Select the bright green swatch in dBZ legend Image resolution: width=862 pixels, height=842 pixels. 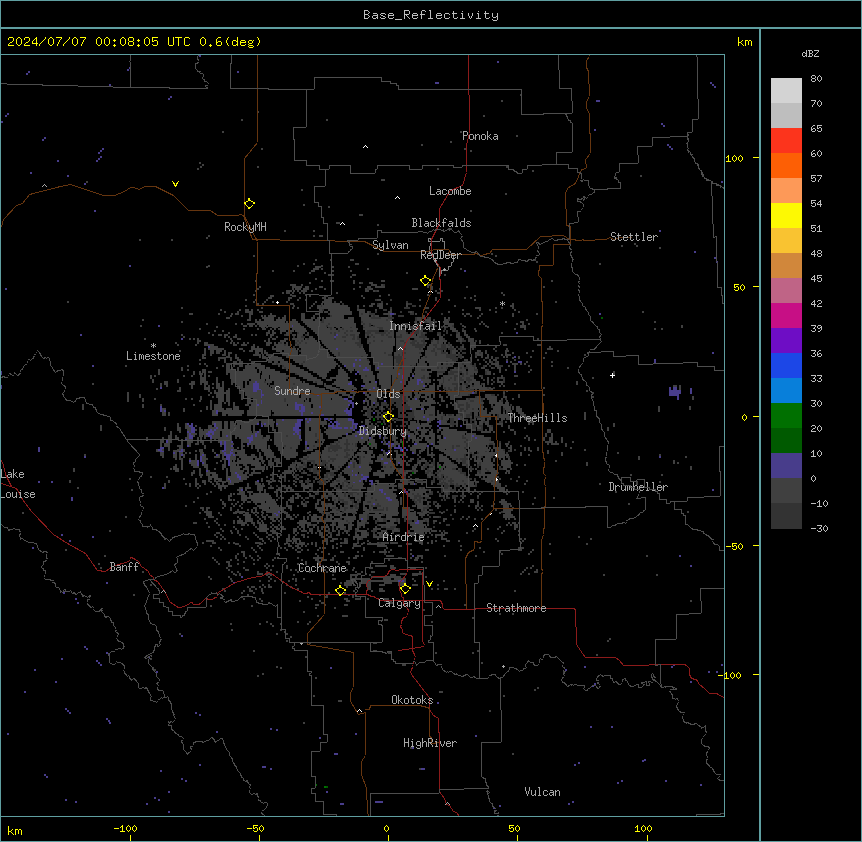tap(786, 416)
